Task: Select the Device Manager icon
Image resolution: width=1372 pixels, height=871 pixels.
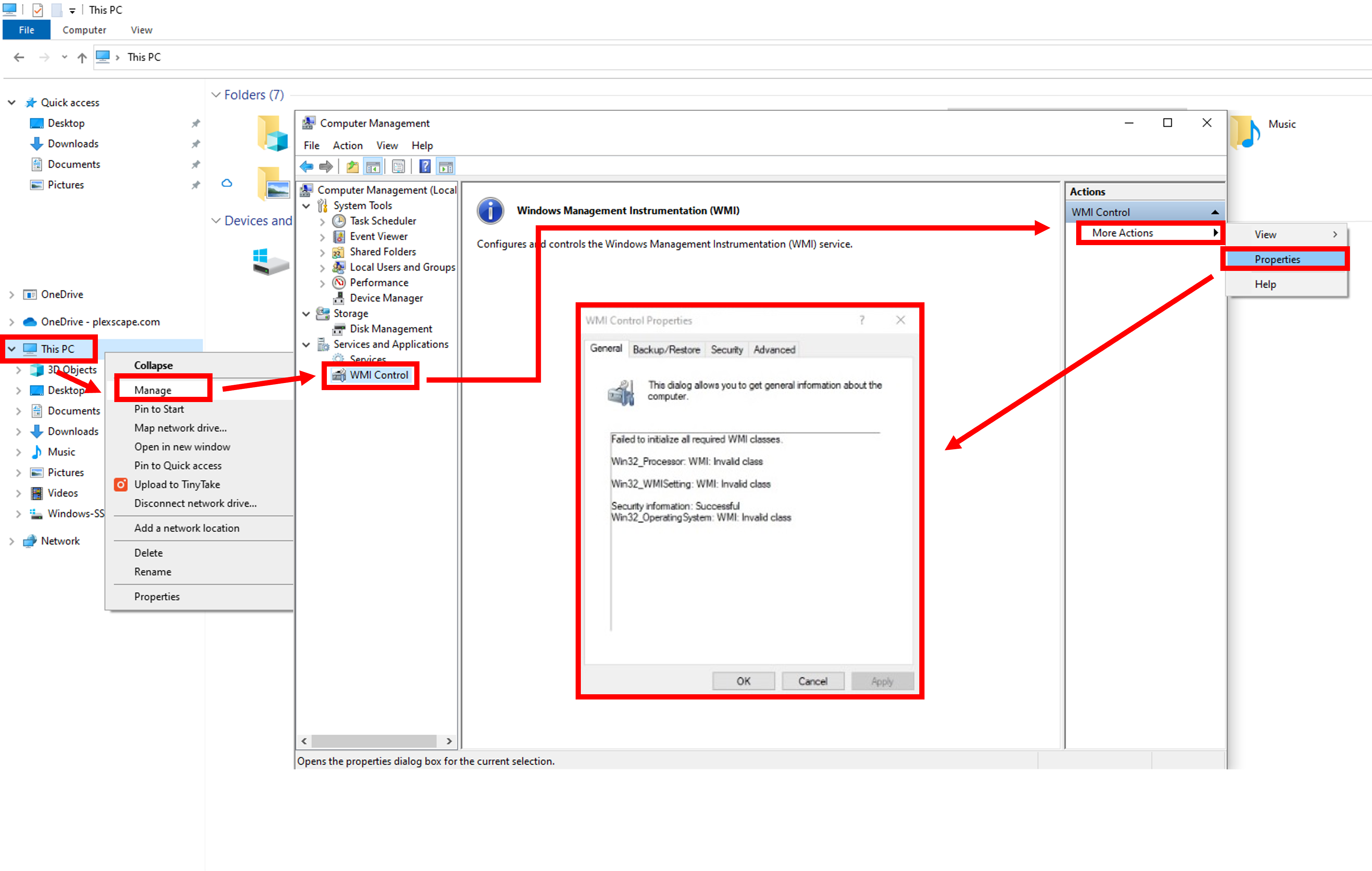Action: coord(338,297)
